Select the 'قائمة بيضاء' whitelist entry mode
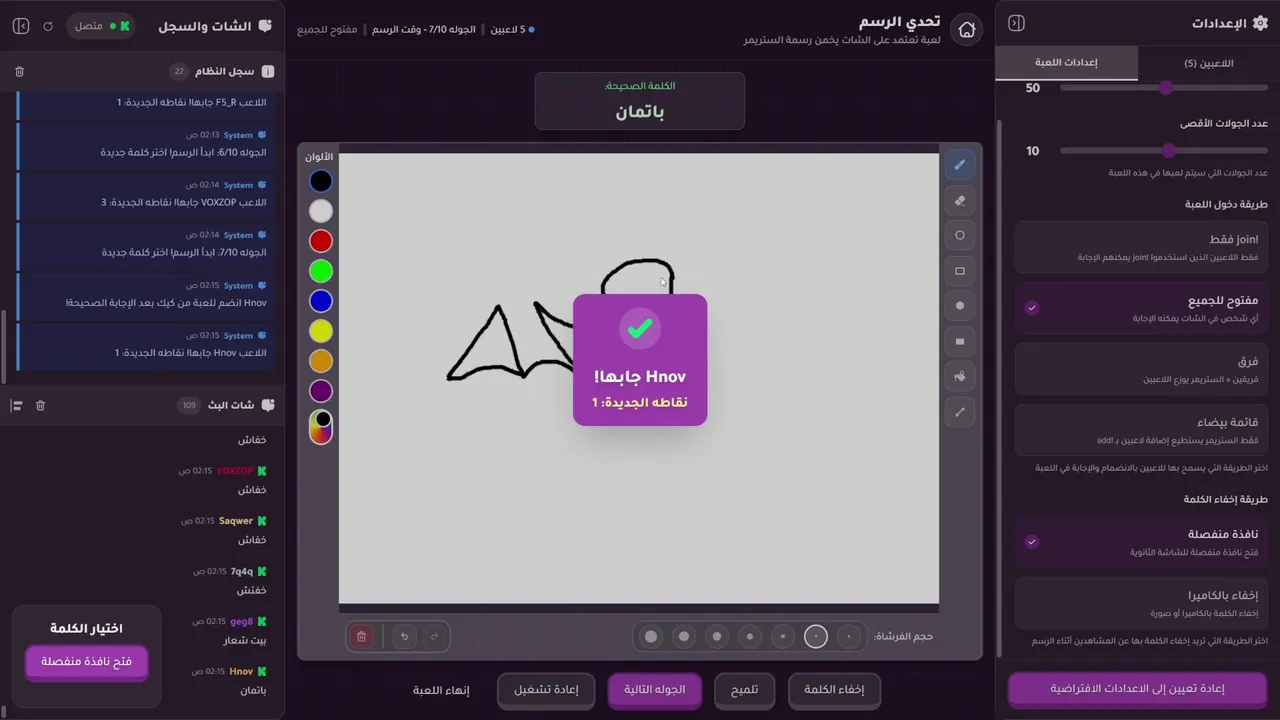 click(1141, 430)
